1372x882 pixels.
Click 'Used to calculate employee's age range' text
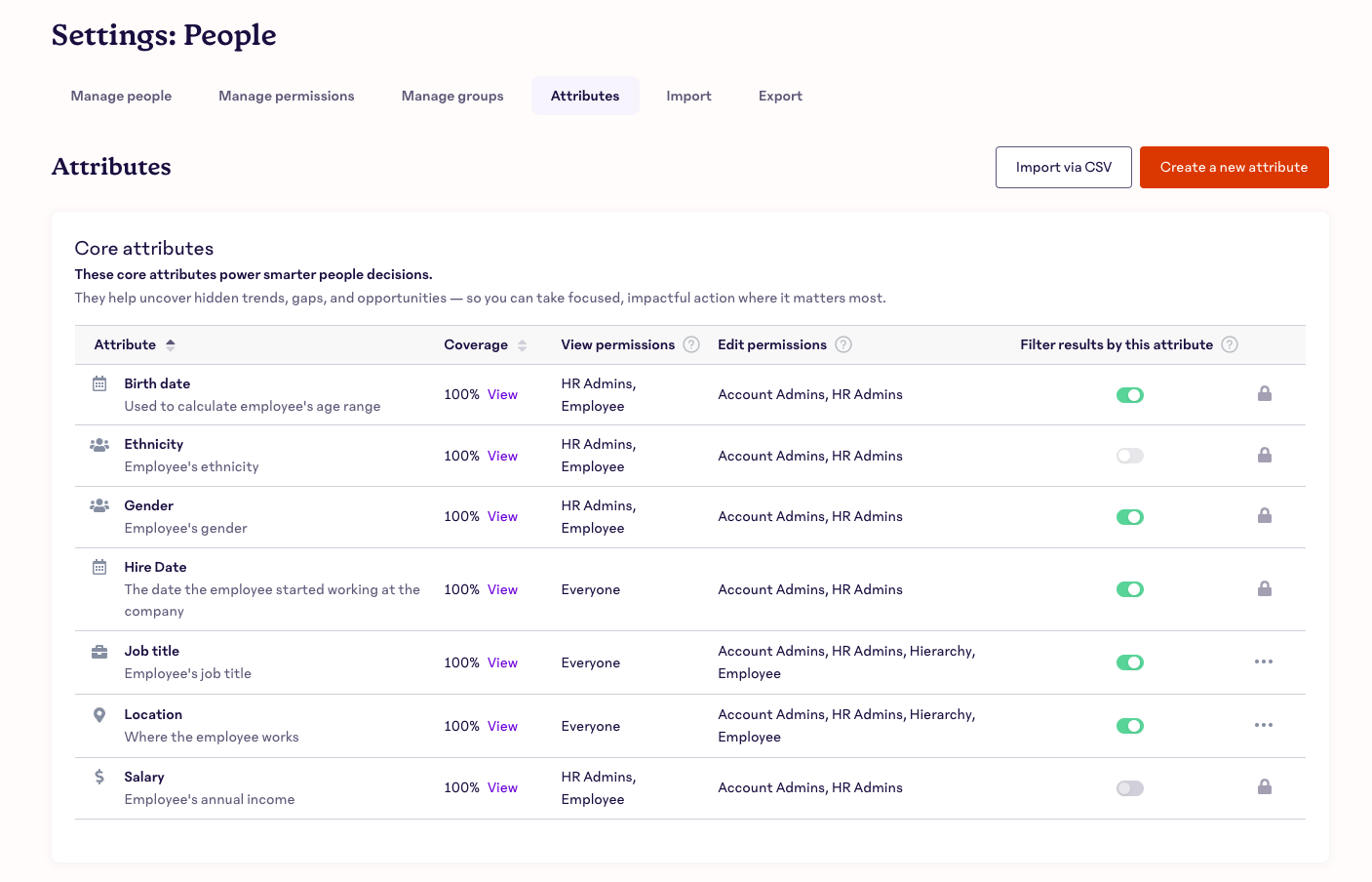tap(253, 406)
